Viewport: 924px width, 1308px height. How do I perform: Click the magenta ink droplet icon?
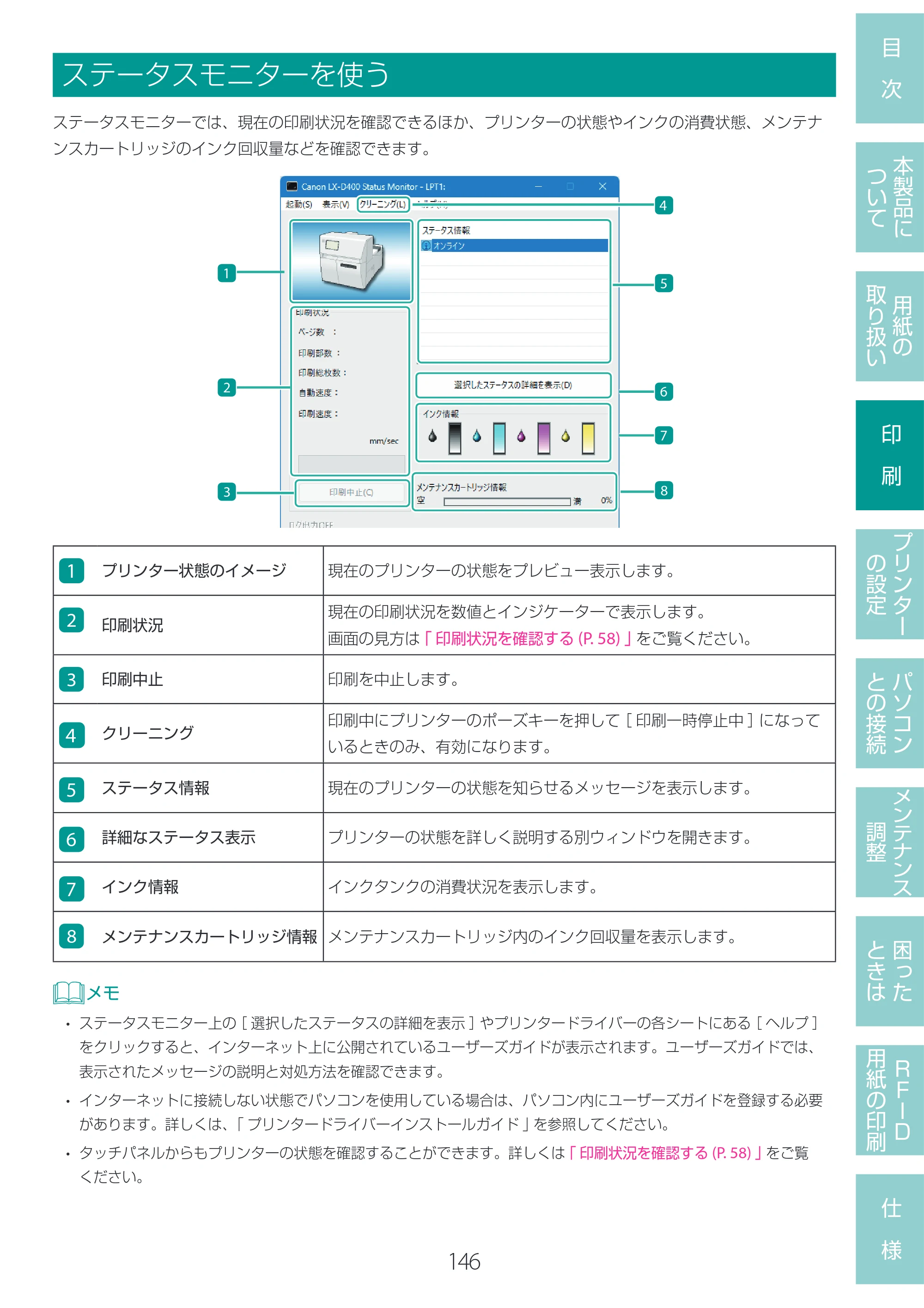(x=521, y=436)
